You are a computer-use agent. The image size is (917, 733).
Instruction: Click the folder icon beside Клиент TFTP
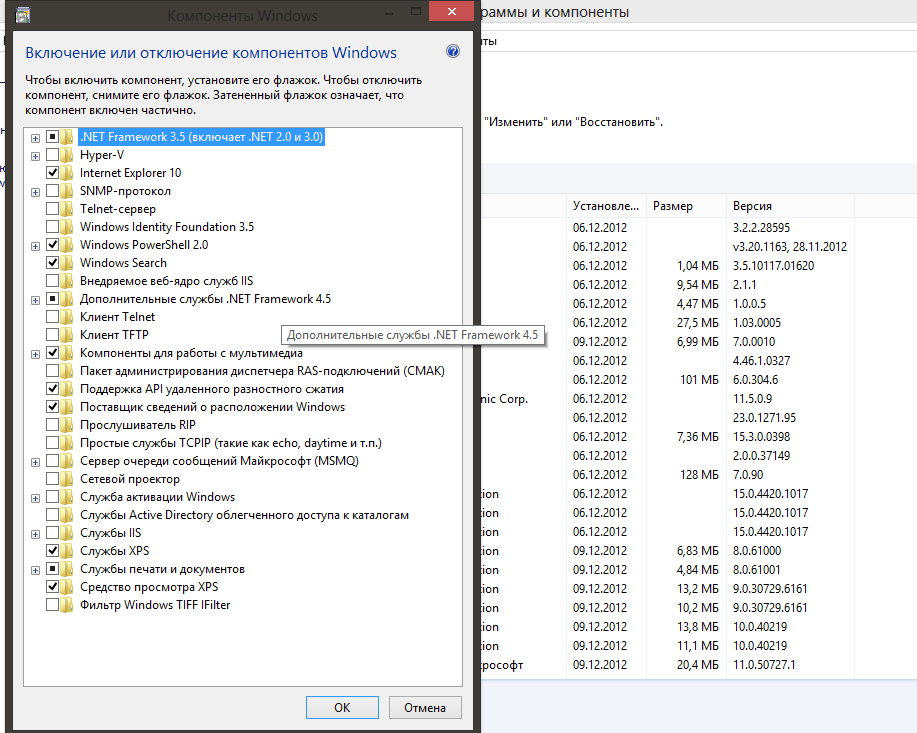(67, 335)
